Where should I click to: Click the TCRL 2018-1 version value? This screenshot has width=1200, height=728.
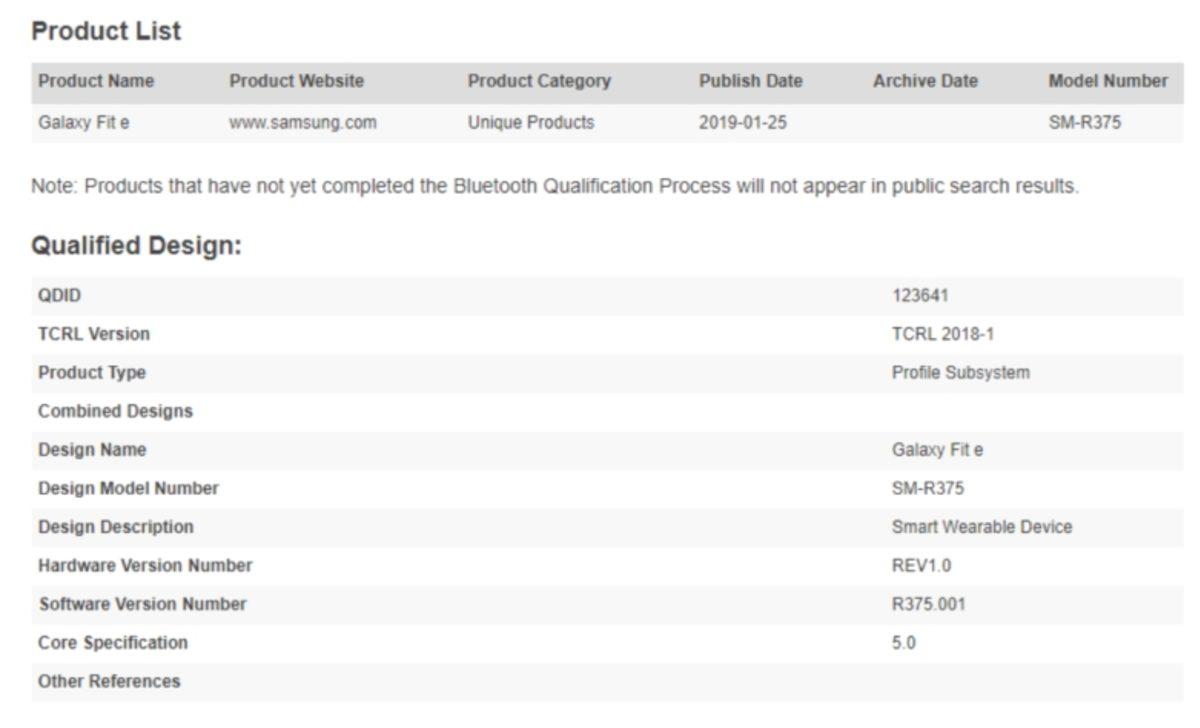point(942,334)
